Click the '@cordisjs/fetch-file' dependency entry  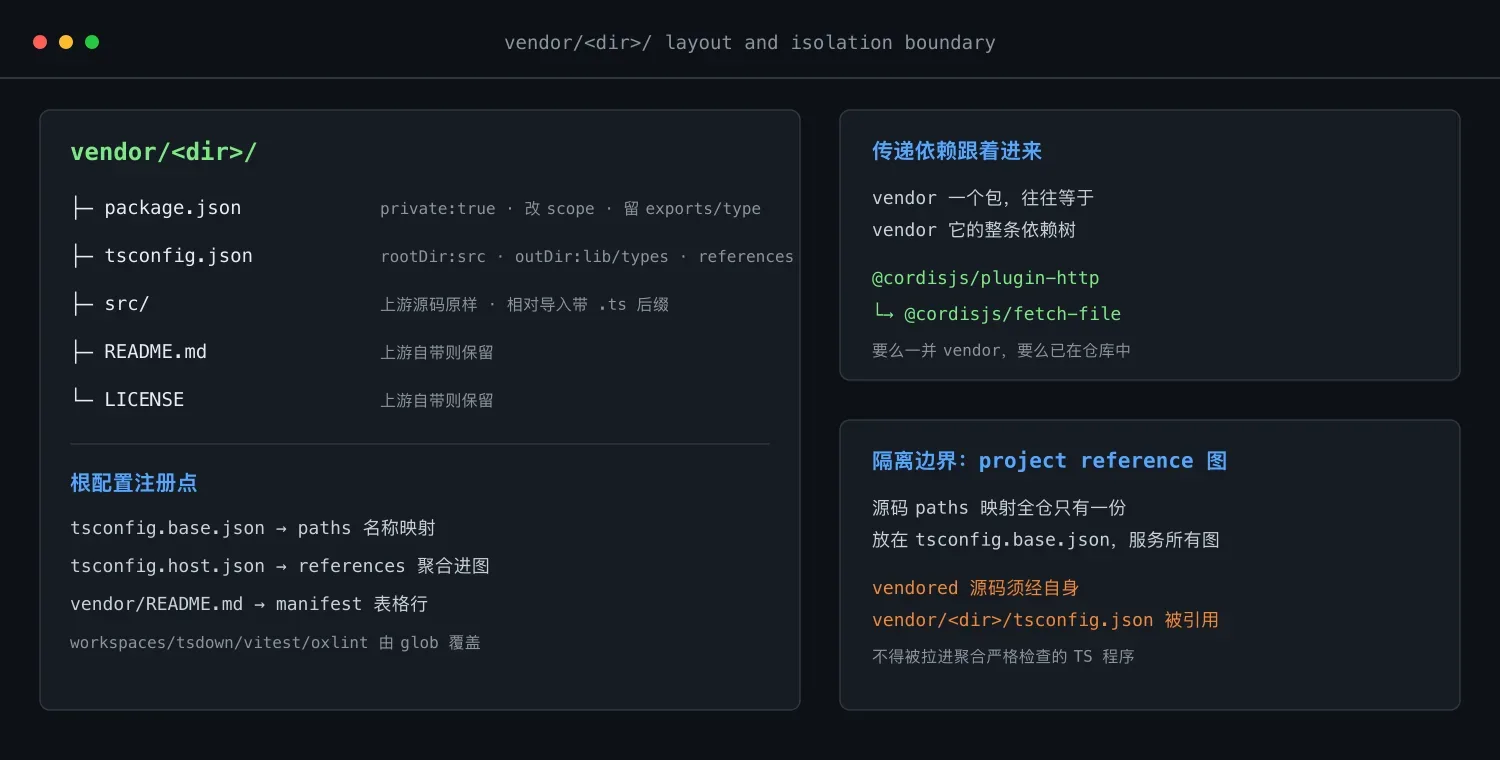997,314
